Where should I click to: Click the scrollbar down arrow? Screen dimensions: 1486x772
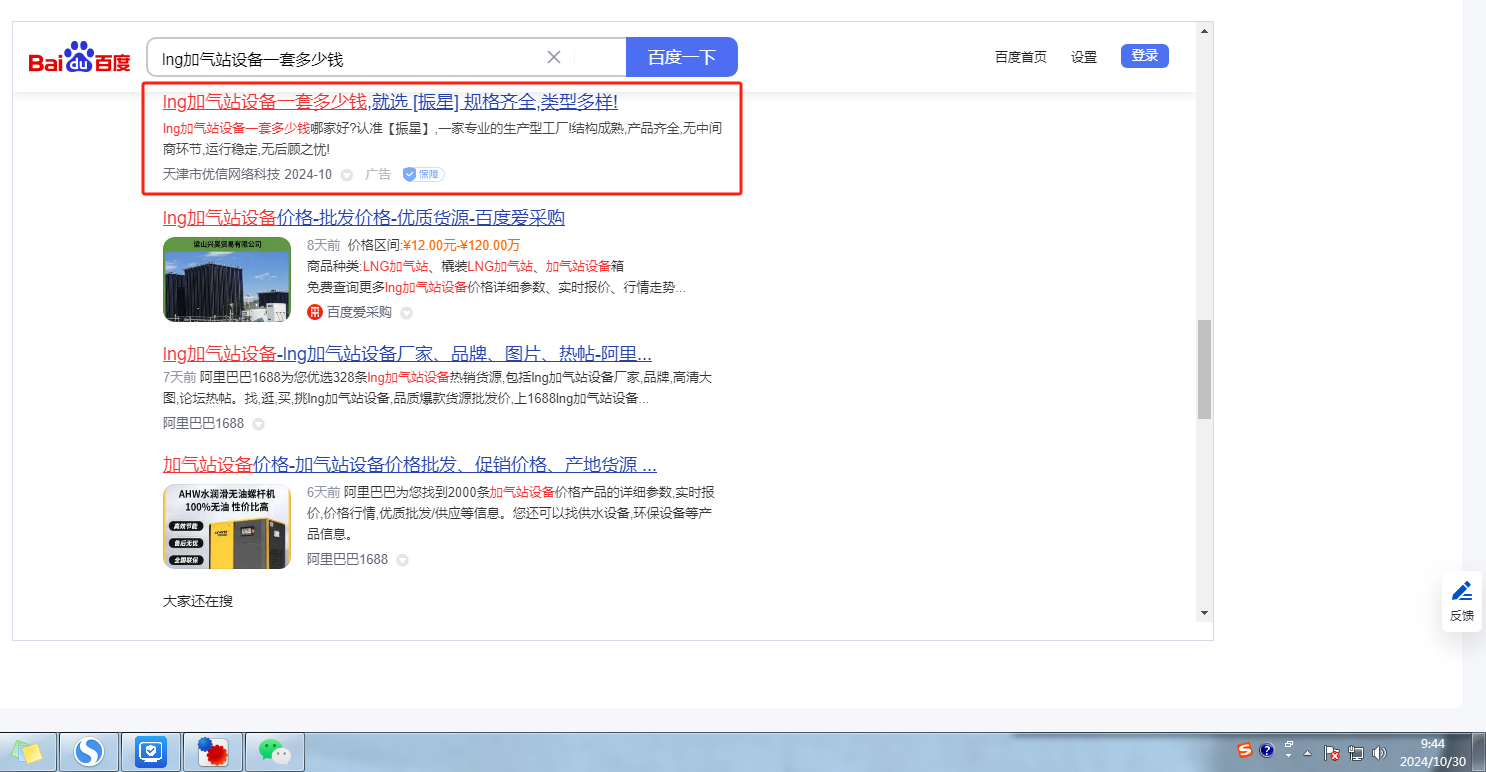coord(1204,612)
